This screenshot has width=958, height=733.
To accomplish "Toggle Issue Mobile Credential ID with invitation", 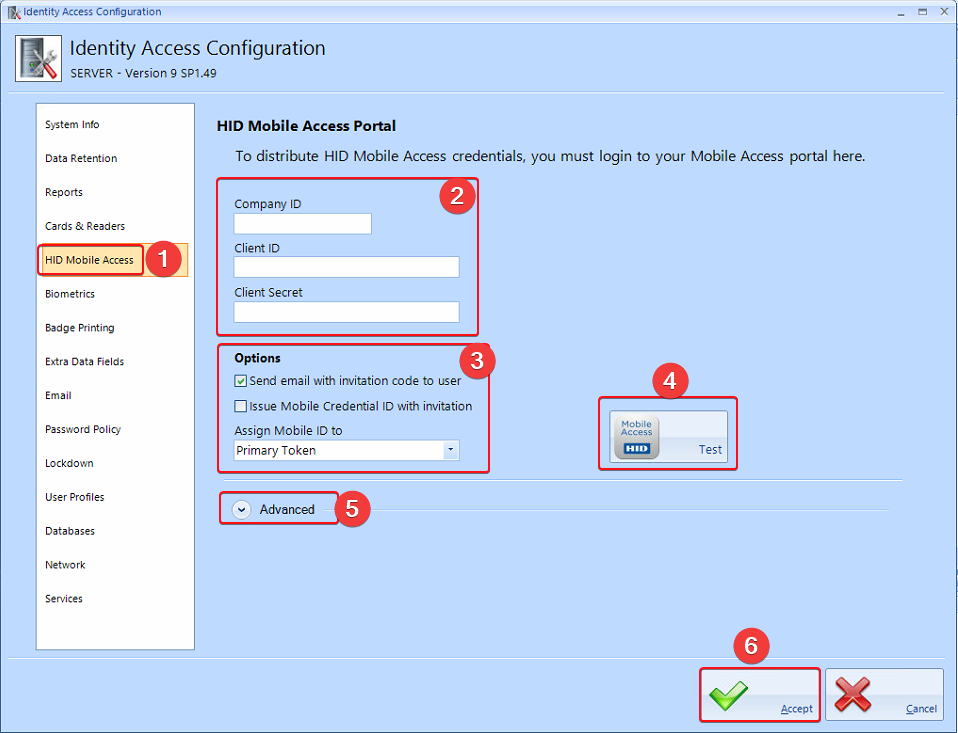I will [x=241, y=406].
